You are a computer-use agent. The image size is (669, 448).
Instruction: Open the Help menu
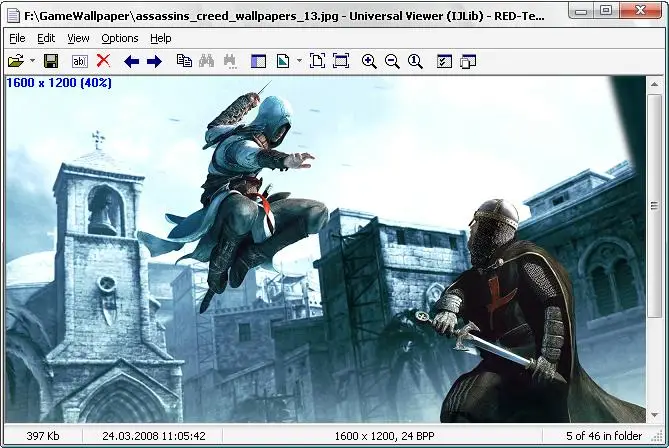pos(161,38)
